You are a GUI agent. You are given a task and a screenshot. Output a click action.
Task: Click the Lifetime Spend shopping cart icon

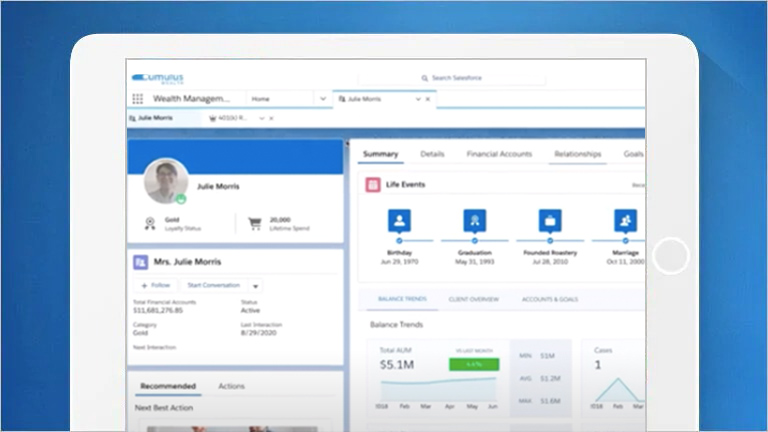[254, 223]
